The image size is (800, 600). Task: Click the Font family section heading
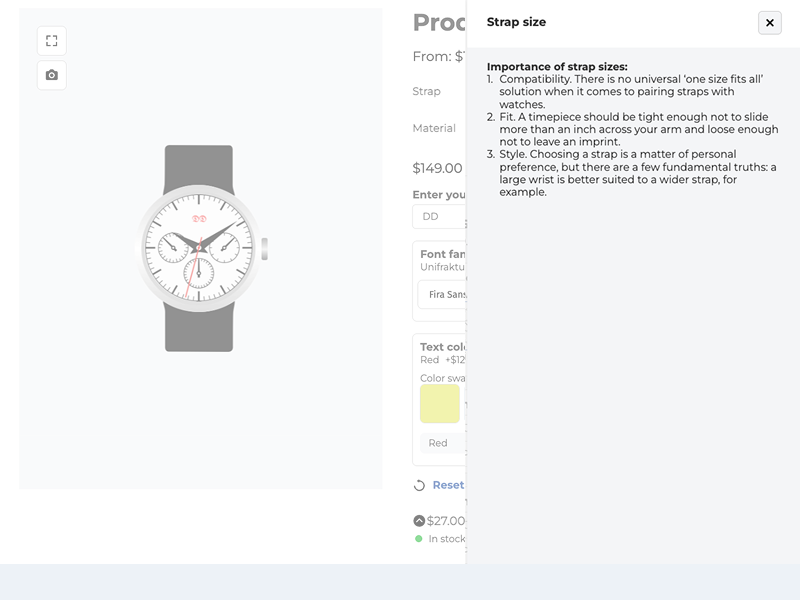click(443, 254)
